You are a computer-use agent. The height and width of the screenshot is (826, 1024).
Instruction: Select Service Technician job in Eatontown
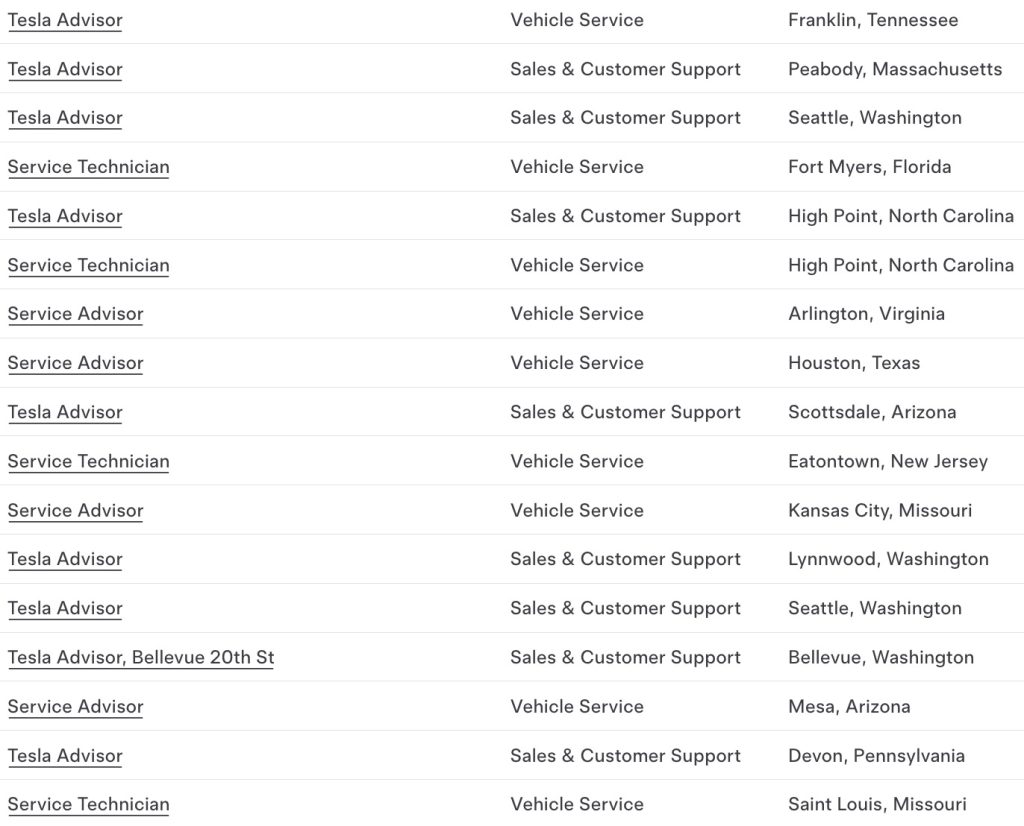coord(88,461)
